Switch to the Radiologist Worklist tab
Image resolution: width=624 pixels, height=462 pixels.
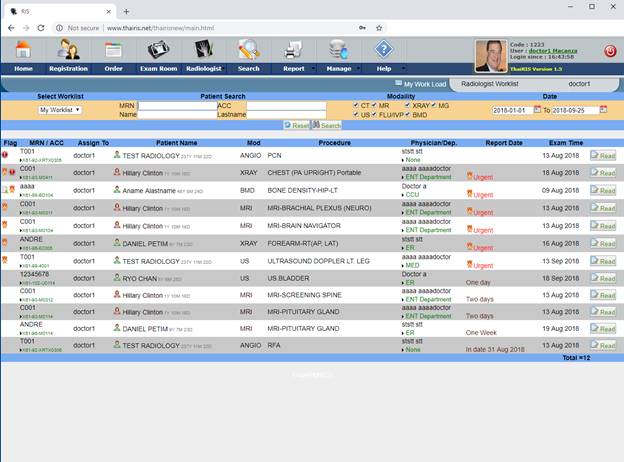pos(493,84)
